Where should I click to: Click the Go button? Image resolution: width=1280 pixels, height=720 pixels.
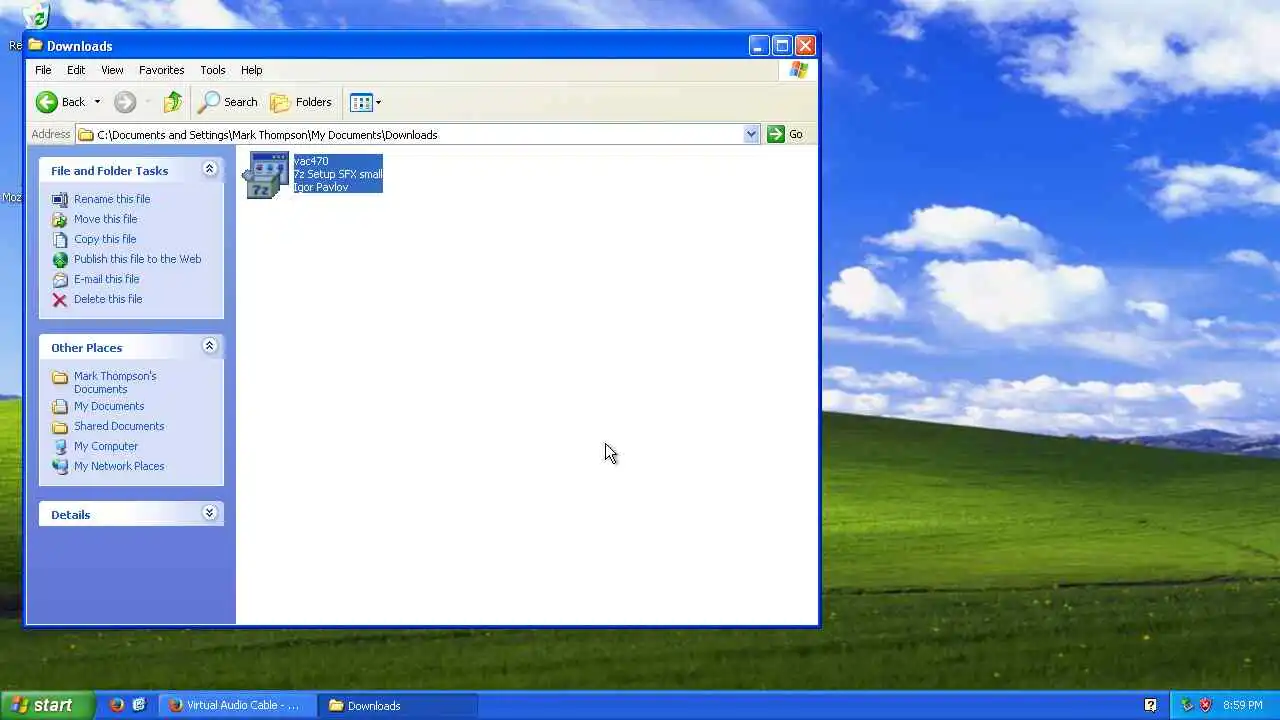(785, 134)
